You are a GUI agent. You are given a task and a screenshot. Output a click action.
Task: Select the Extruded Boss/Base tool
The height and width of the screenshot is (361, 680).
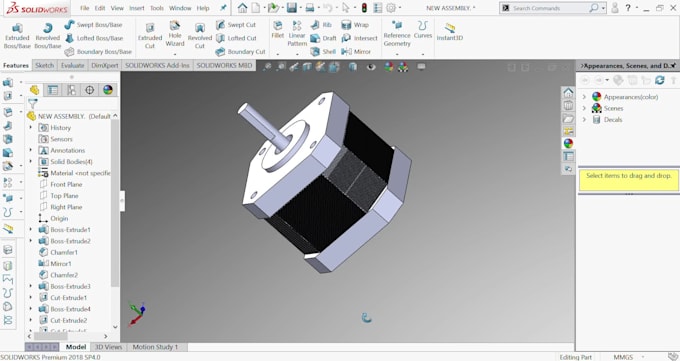[17, 36]
